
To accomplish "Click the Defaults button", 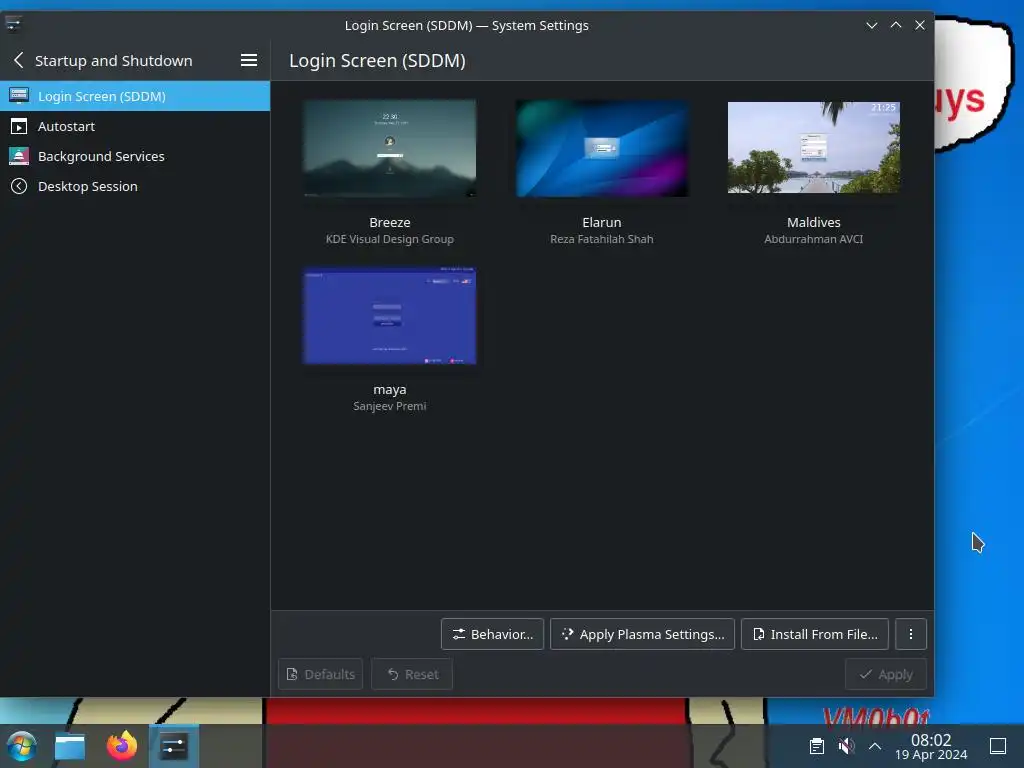I will [321, 674].
